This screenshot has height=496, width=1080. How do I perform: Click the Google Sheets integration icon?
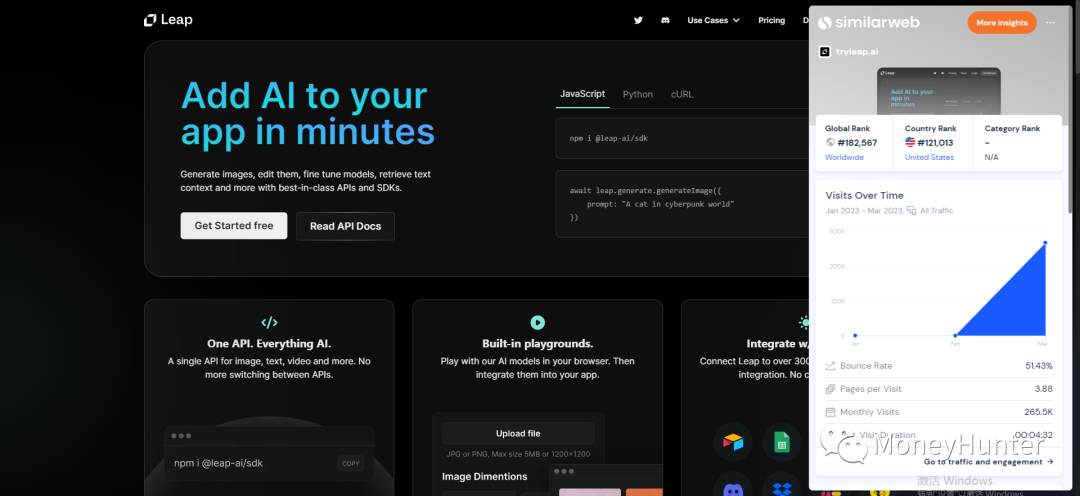pos(782,442)
